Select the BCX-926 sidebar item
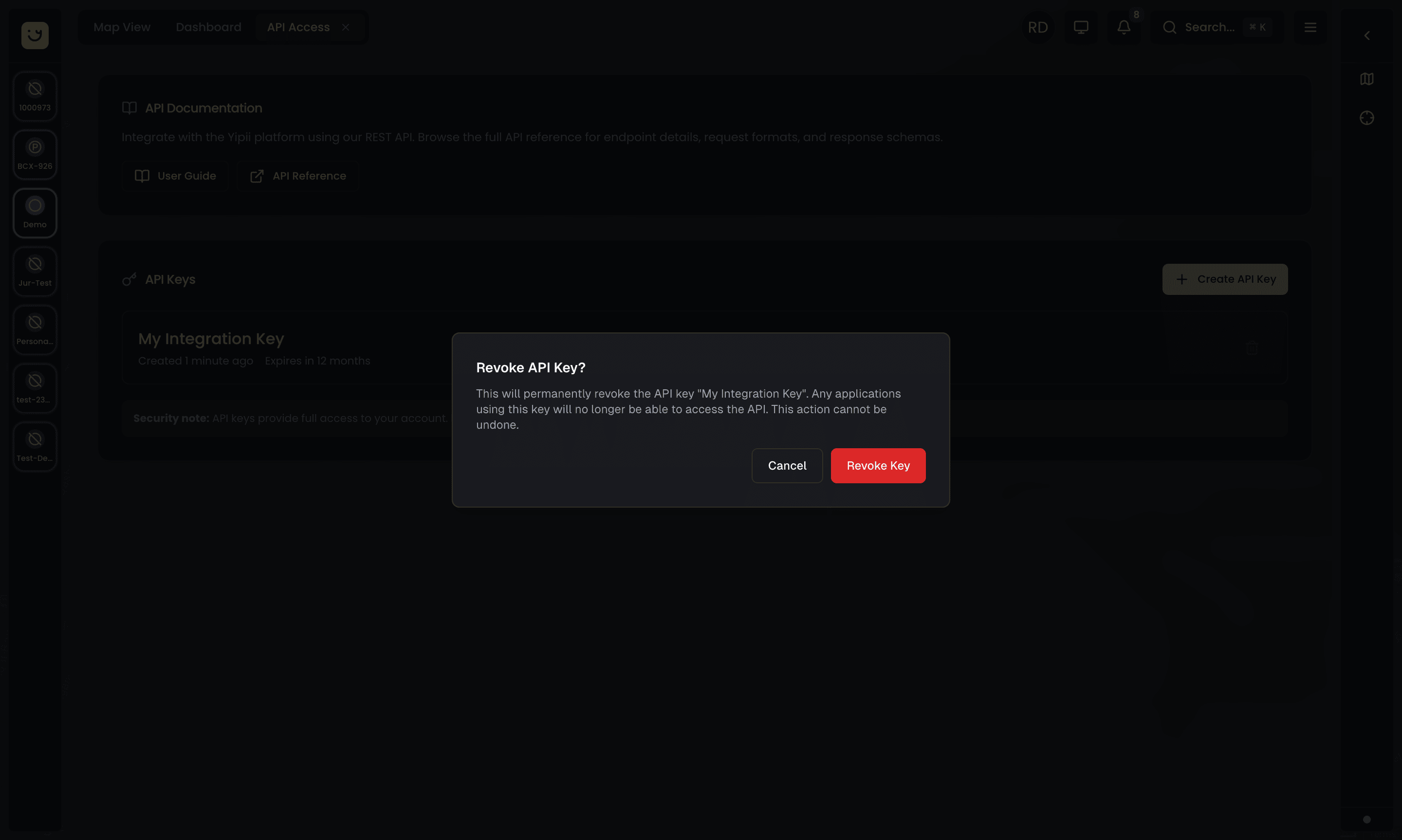Screen dimensions: 1402x840 (35, 155)
